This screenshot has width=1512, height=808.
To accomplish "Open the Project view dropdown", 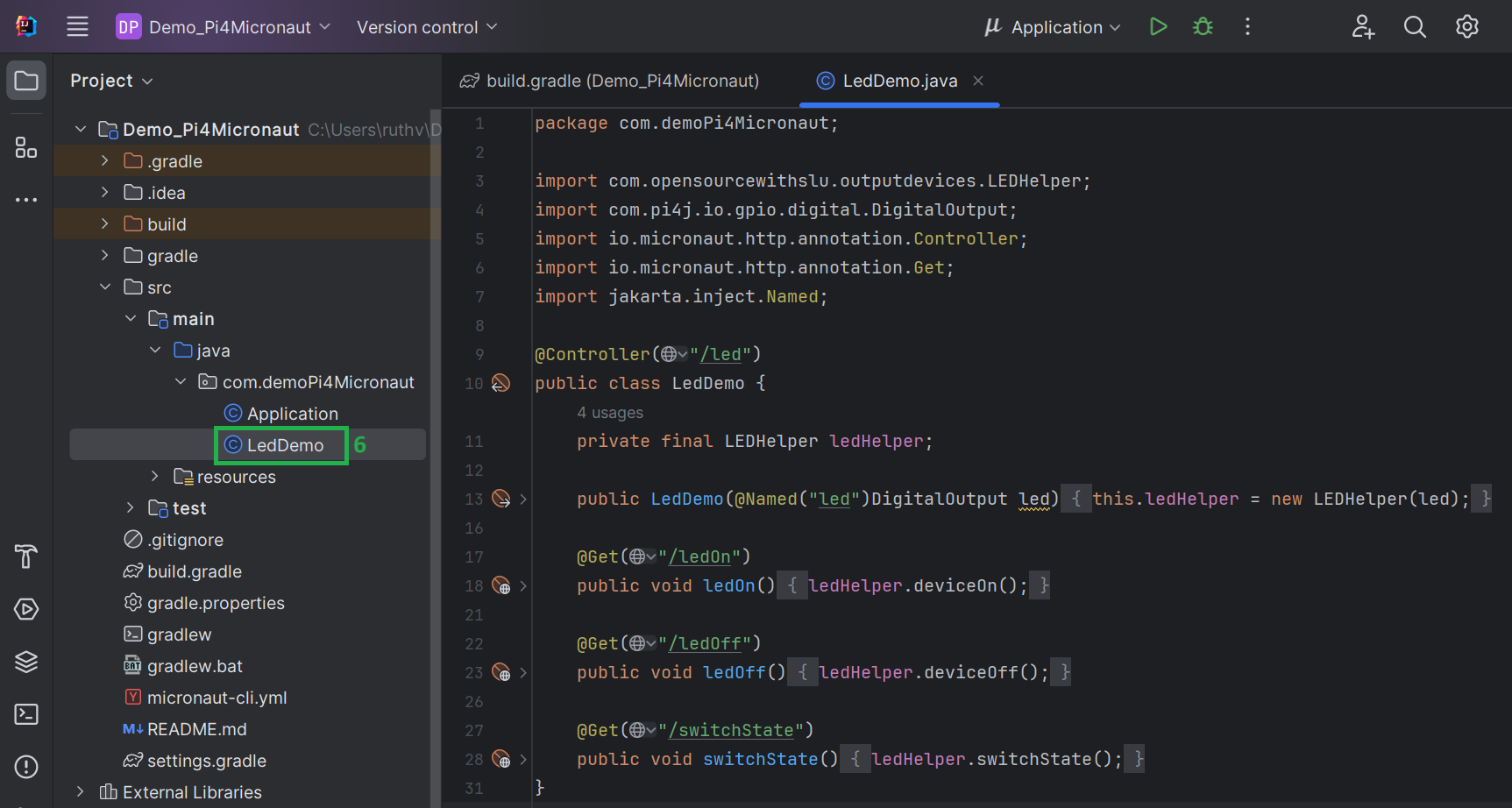I will [x=111, y=81].
